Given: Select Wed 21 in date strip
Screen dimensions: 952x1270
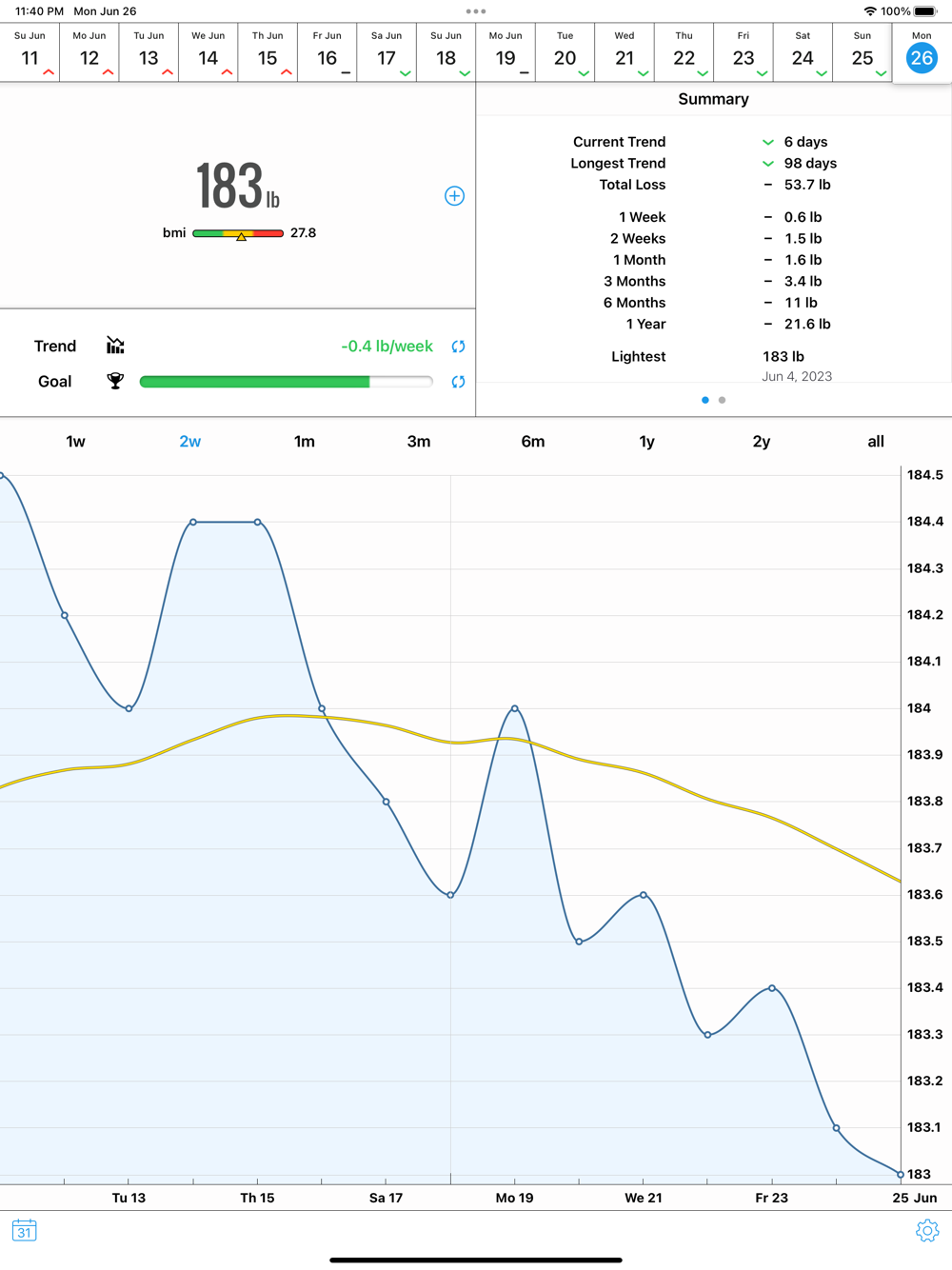Looking at the screenshot, I should (x=625, y=52).
